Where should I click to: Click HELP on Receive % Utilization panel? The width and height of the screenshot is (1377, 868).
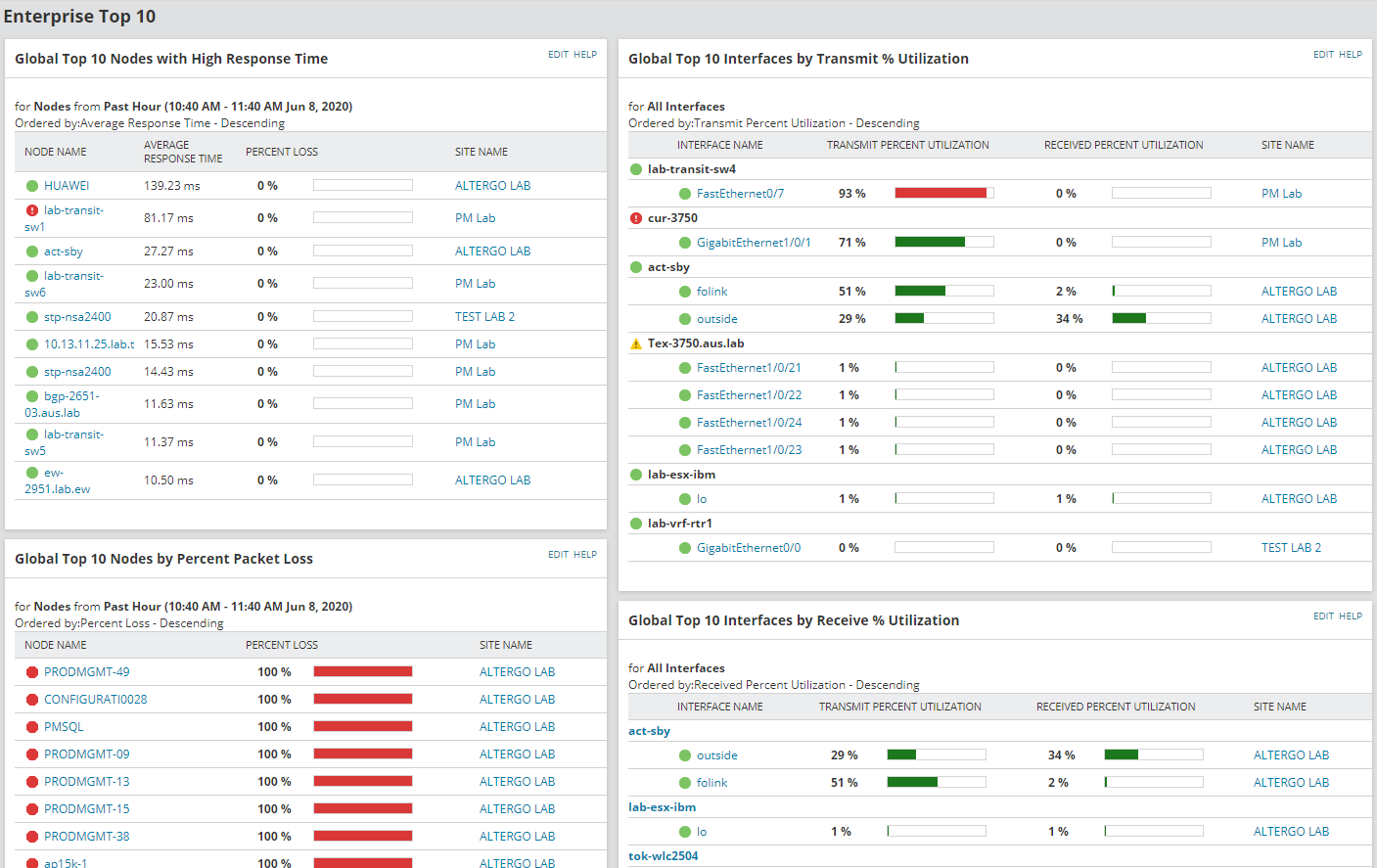pos(1351,617)
